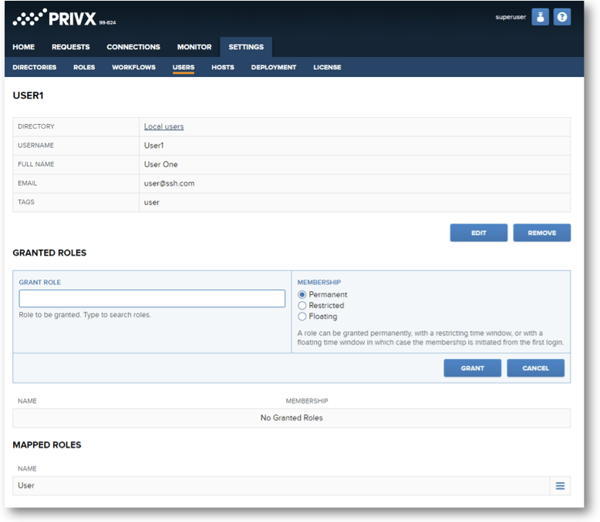Open the License settings submenu
Screen dimensions: 600x522
[x=327, y=67]
